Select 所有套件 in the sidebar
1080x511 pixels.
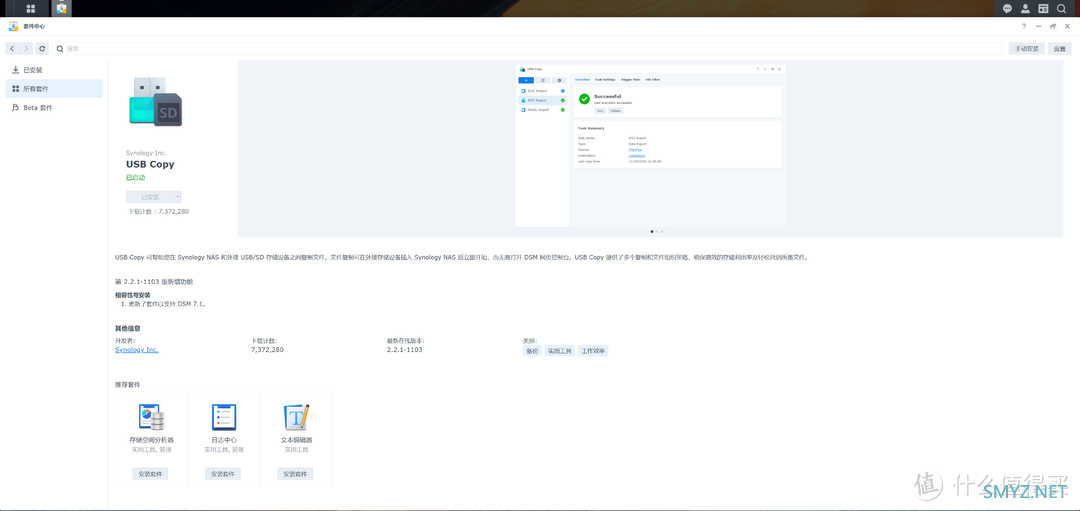coord(54,89)
